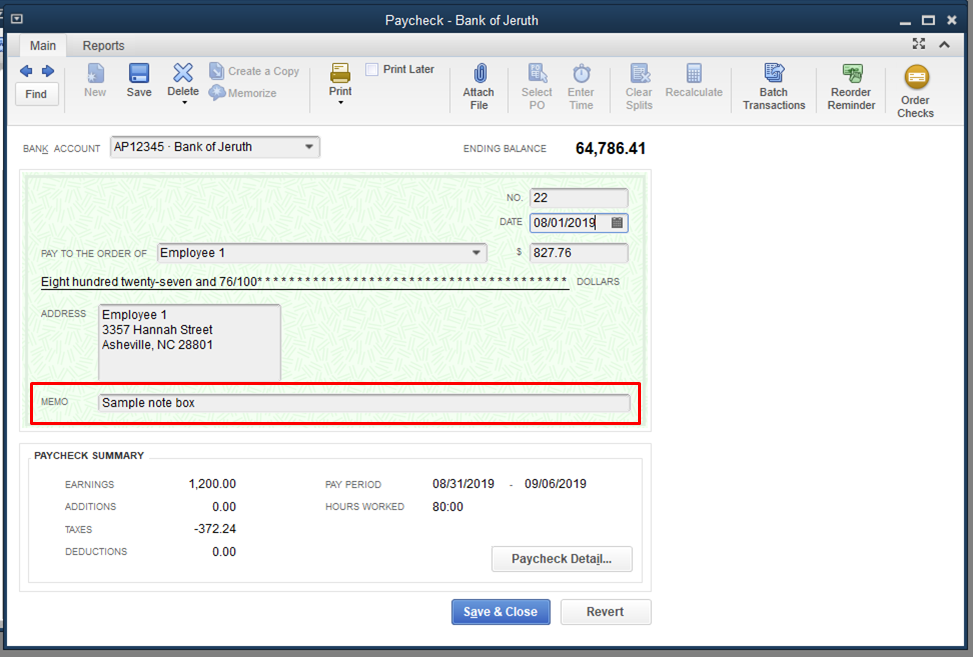Go to next paycheck with right arrow
This screenshot has width=973, height=657.
tap(48, 71)
